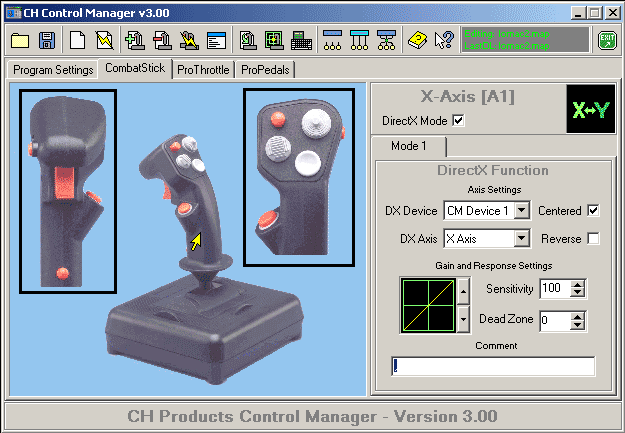625x433 pixels.
Task: Click the green response curve graph
Action: [428, 305]
